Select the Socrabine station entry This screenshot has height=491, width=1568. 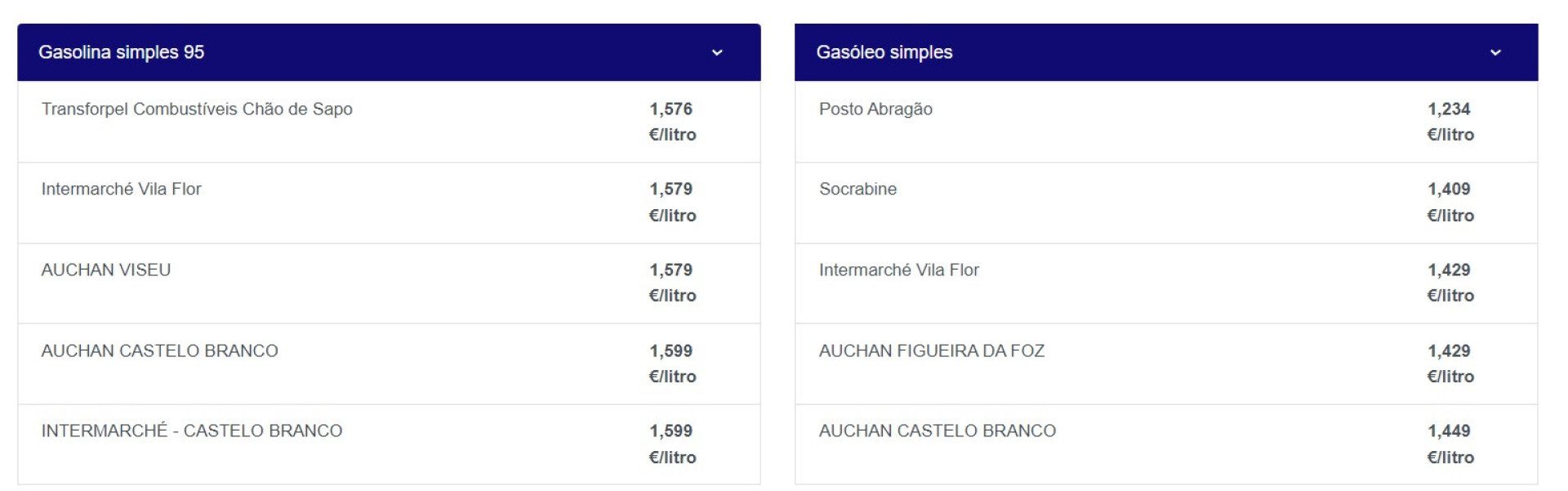(857, 190)
